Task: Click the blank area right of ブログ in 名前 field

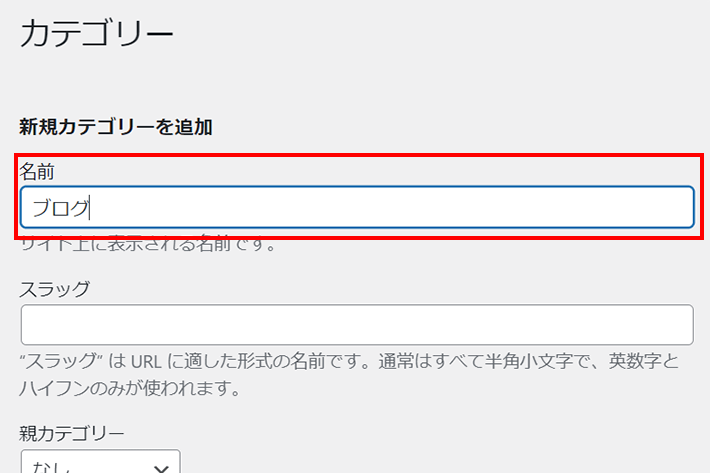Action: pyautogui.click(x=389, y=208)
